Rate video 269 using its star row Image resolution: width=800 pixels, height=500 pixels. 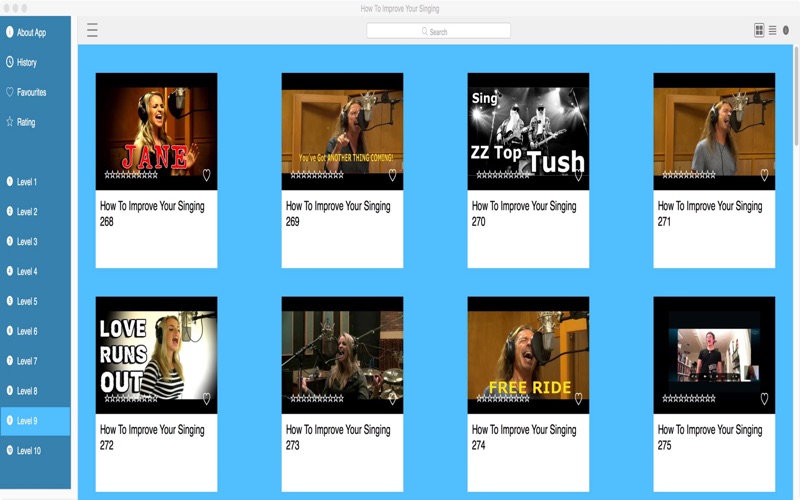317,175
